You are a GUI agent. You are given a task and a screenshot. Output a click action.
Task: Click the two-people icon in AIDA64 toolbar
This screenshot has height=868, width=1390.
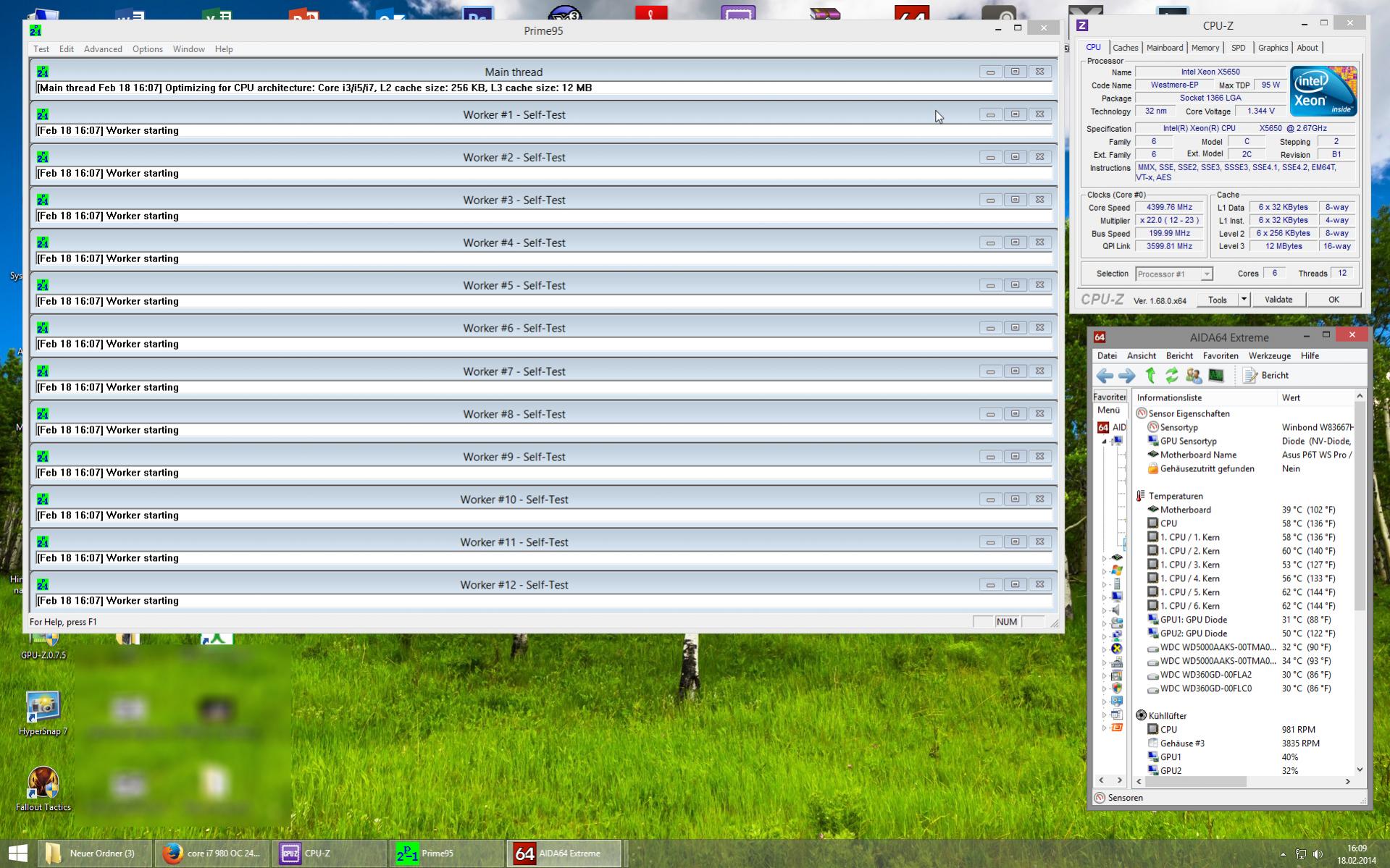(1194, 375)
